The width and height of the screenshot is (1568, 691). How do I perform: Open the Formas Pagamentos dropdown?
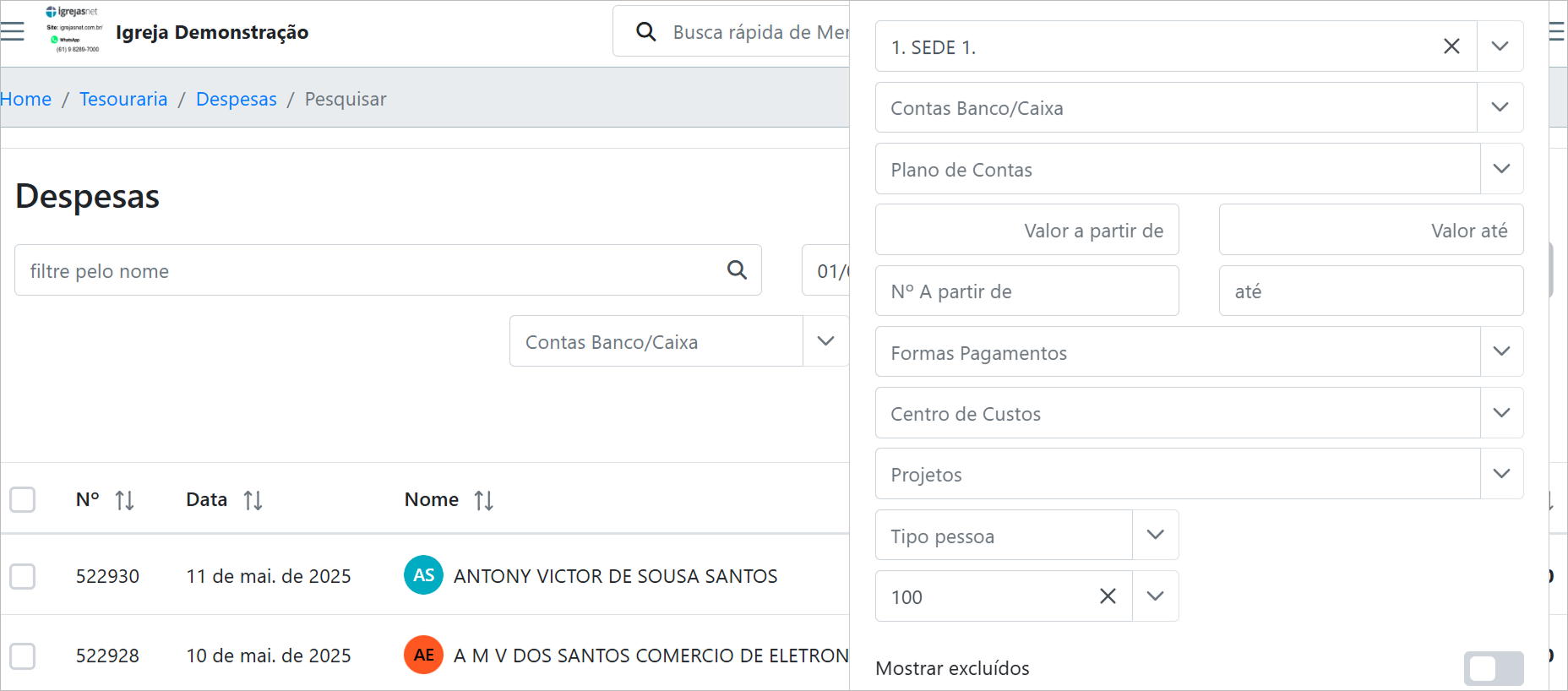[1501, 351]
